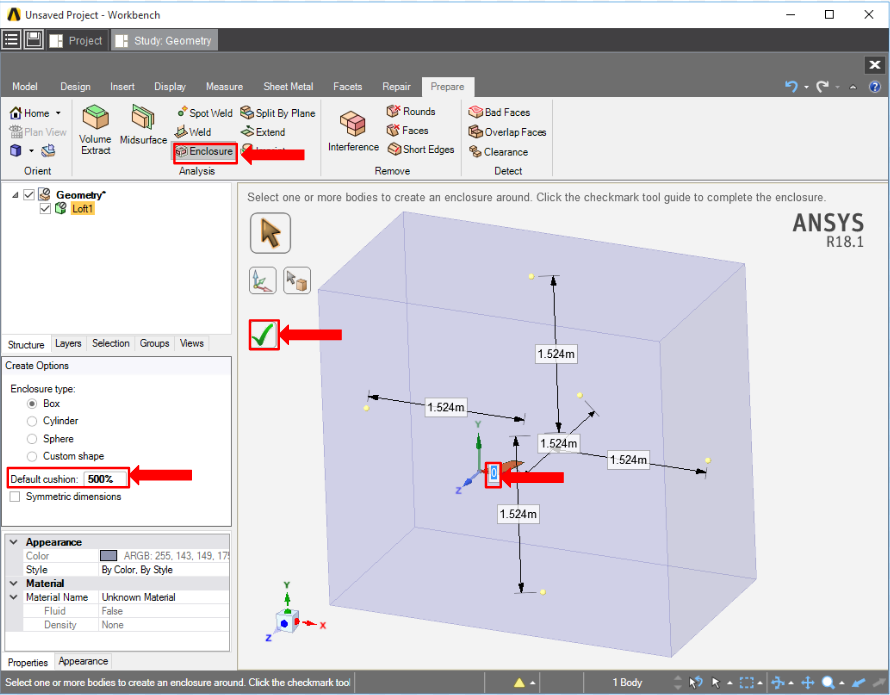890x695 pixels.
Task: Click the snap view icon beside the view cube
Action: point(49,150)
